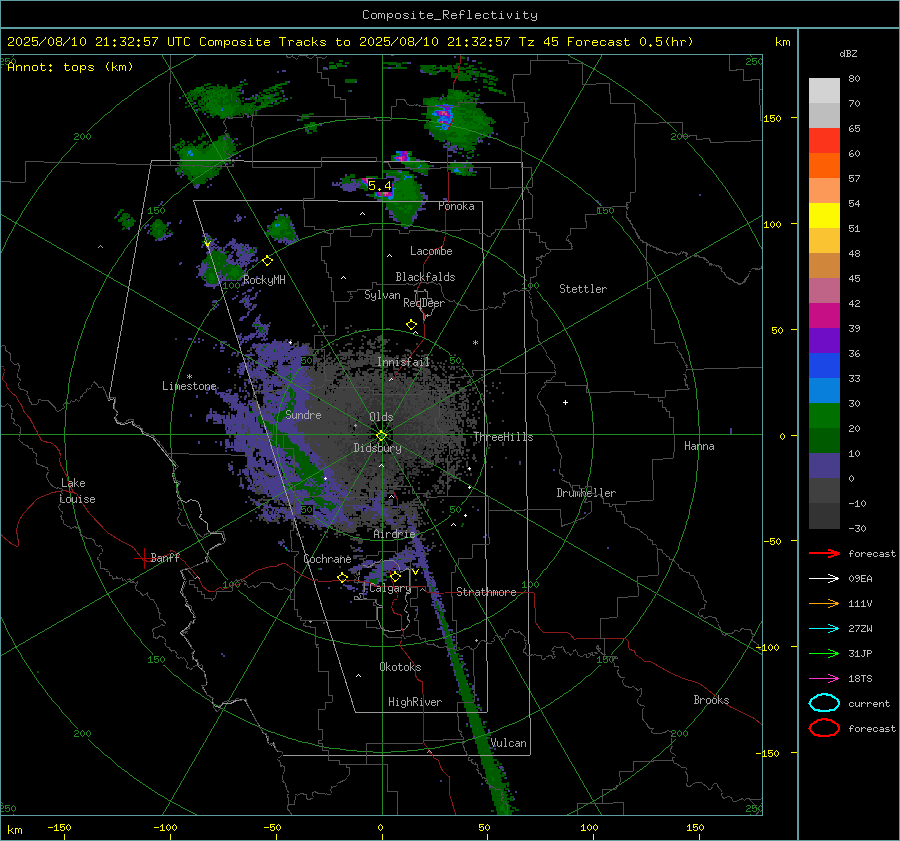Viewport: 900px width, 841px height.
Task: Click the green 31JP arrow in the legend
Action: (x=824, y=653)
